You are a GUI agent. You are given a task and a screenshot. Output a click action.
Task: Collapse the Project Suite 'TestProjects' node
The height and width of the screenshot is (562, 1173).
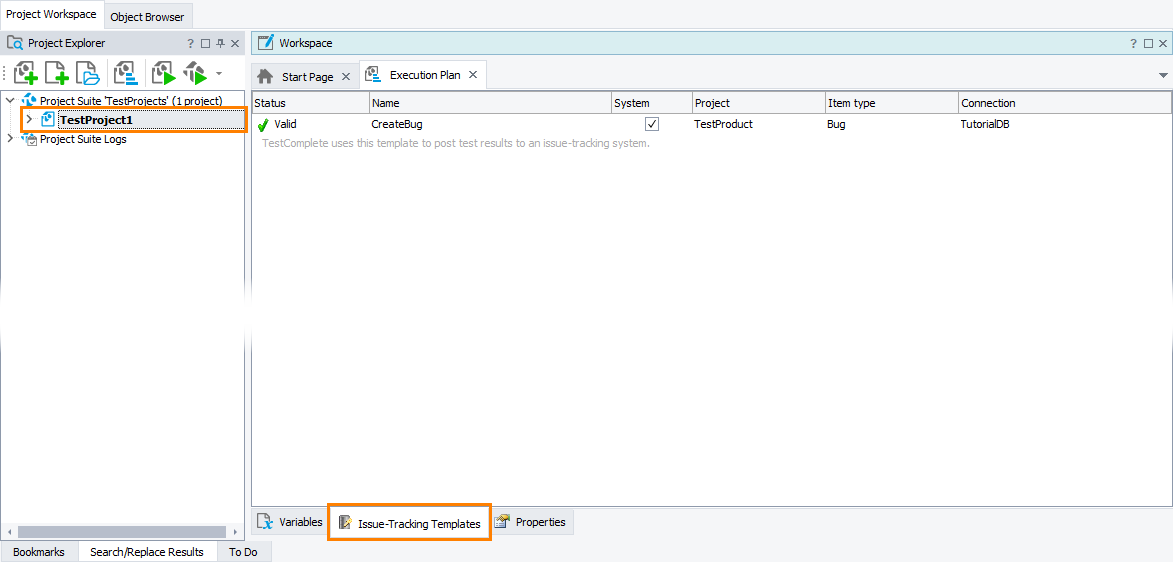(x=11, y=101)
